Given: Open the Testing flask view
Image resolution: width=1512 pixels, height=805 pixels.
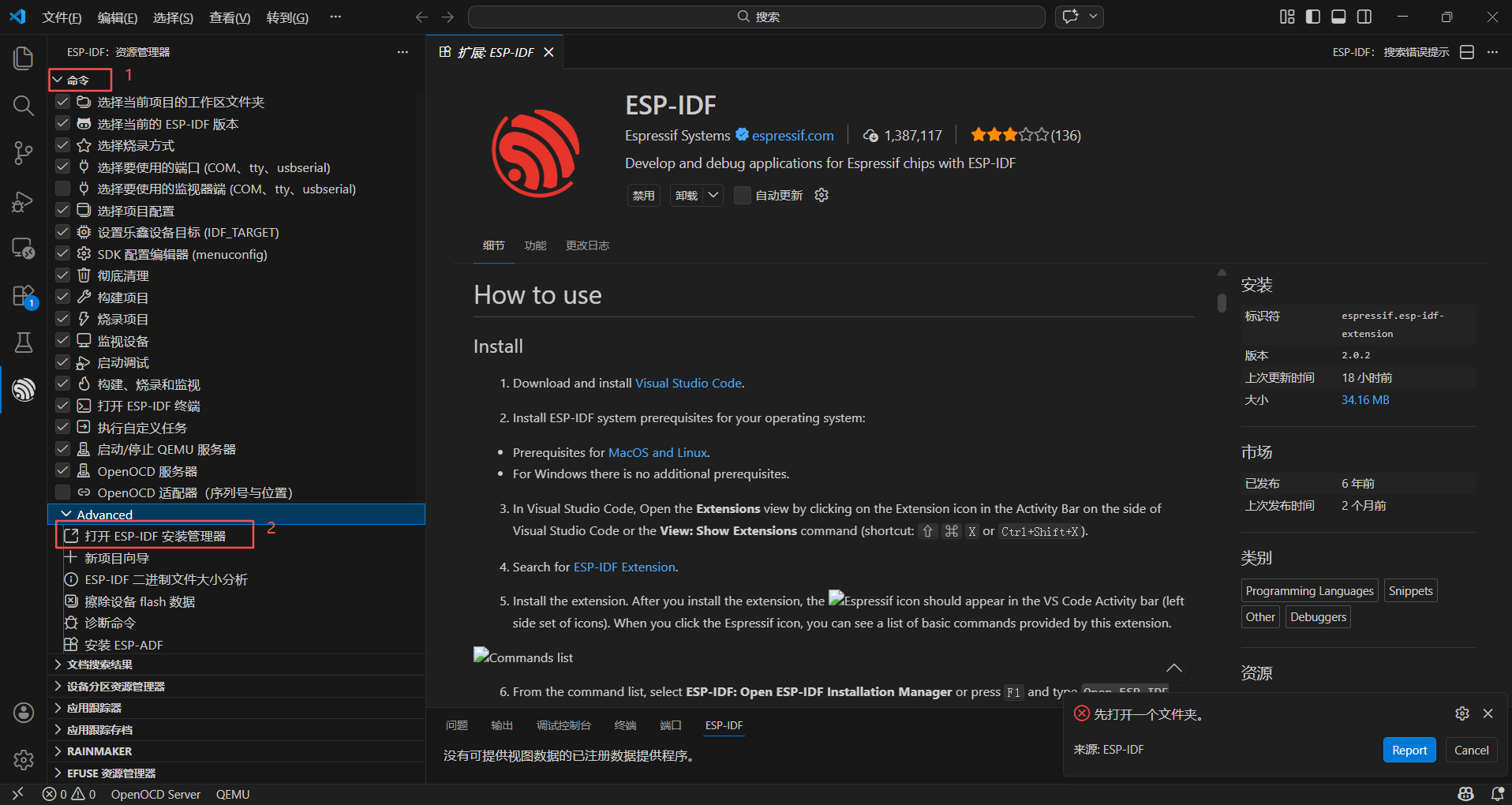Looking at the screenshot, I should [24, 342].
